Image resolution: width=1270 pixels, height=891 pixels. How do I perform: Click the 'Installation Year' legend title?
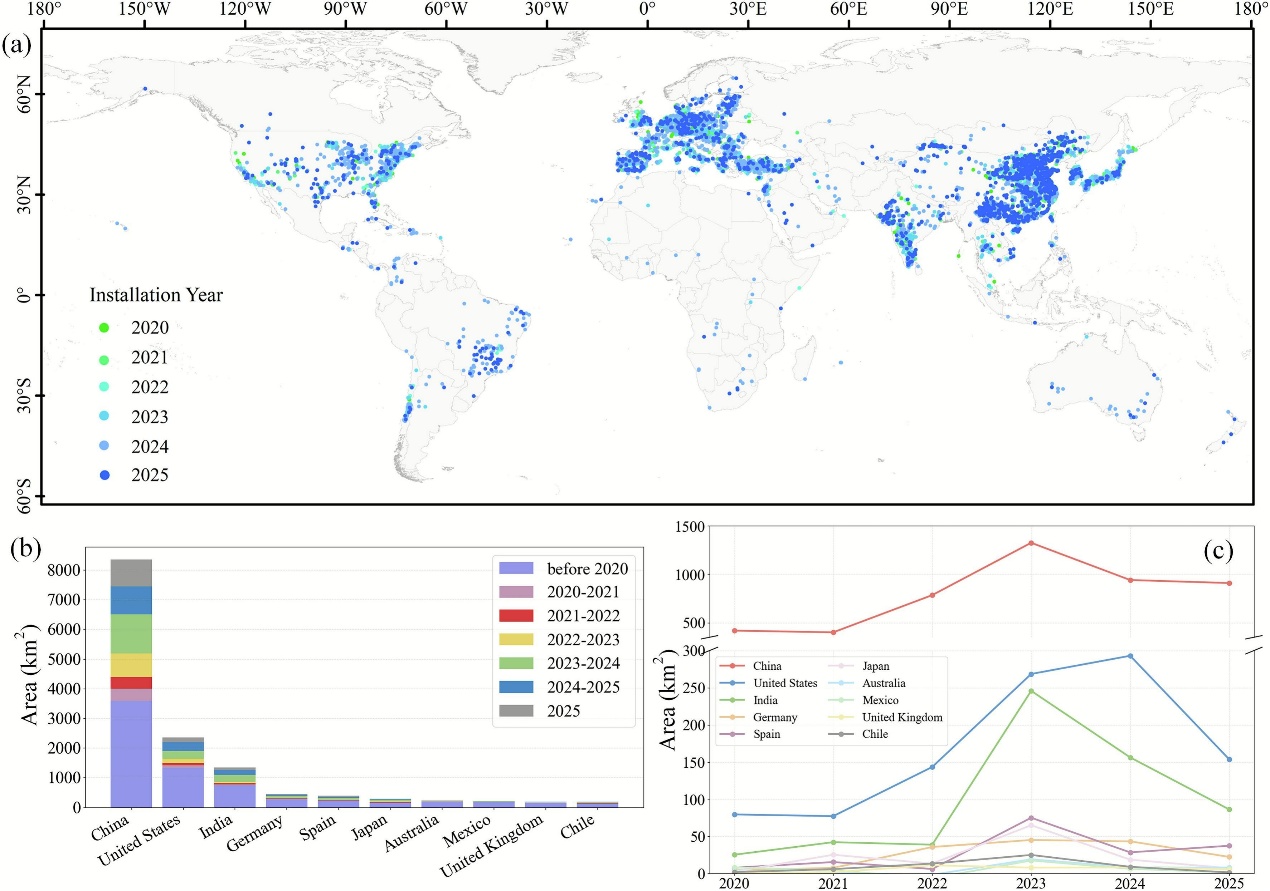click(x=156, y=296)
